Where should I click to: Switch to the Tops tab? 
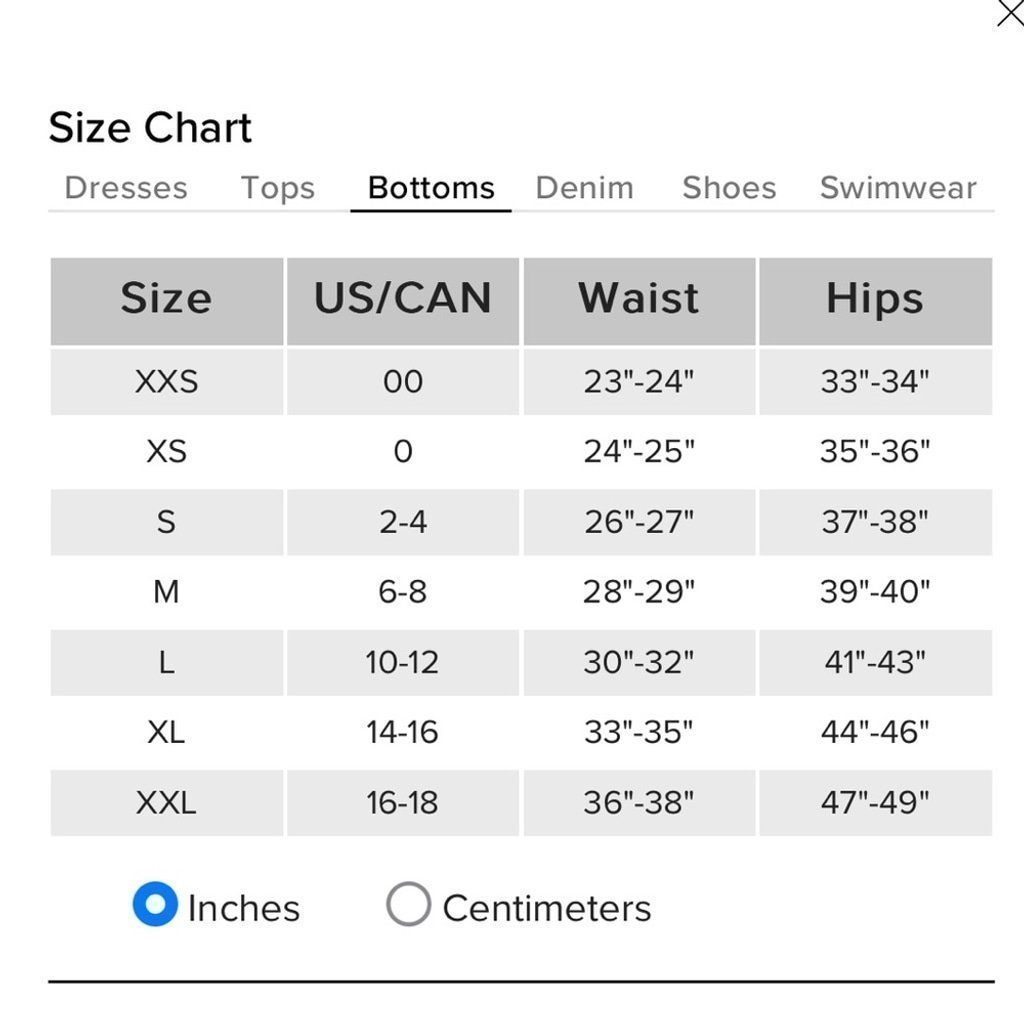(278, 188)
